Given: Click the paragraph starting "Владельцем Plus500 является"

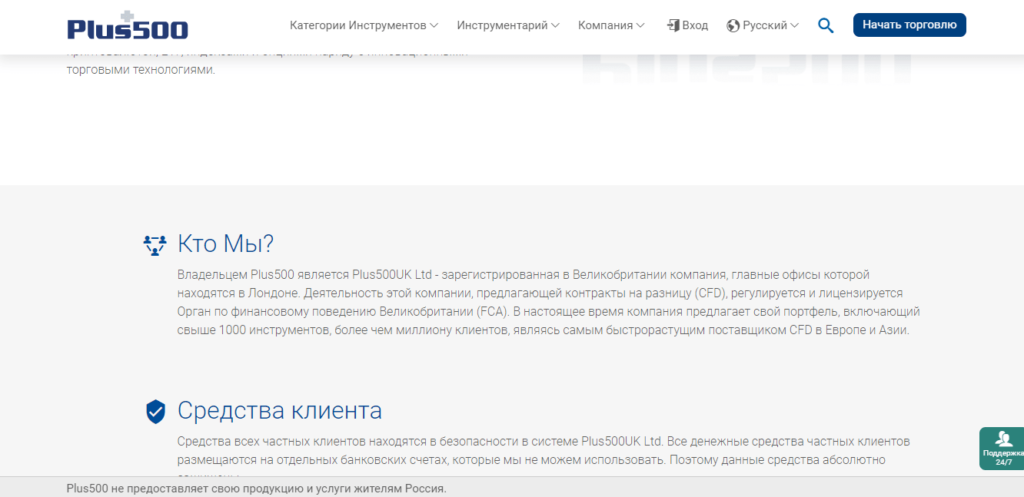Looking at the screenshot, I should point(549,302).
